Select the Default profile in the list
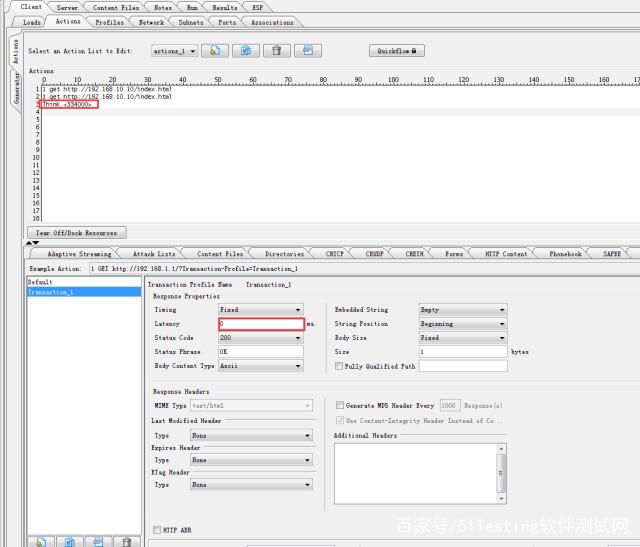 (84, 282)
